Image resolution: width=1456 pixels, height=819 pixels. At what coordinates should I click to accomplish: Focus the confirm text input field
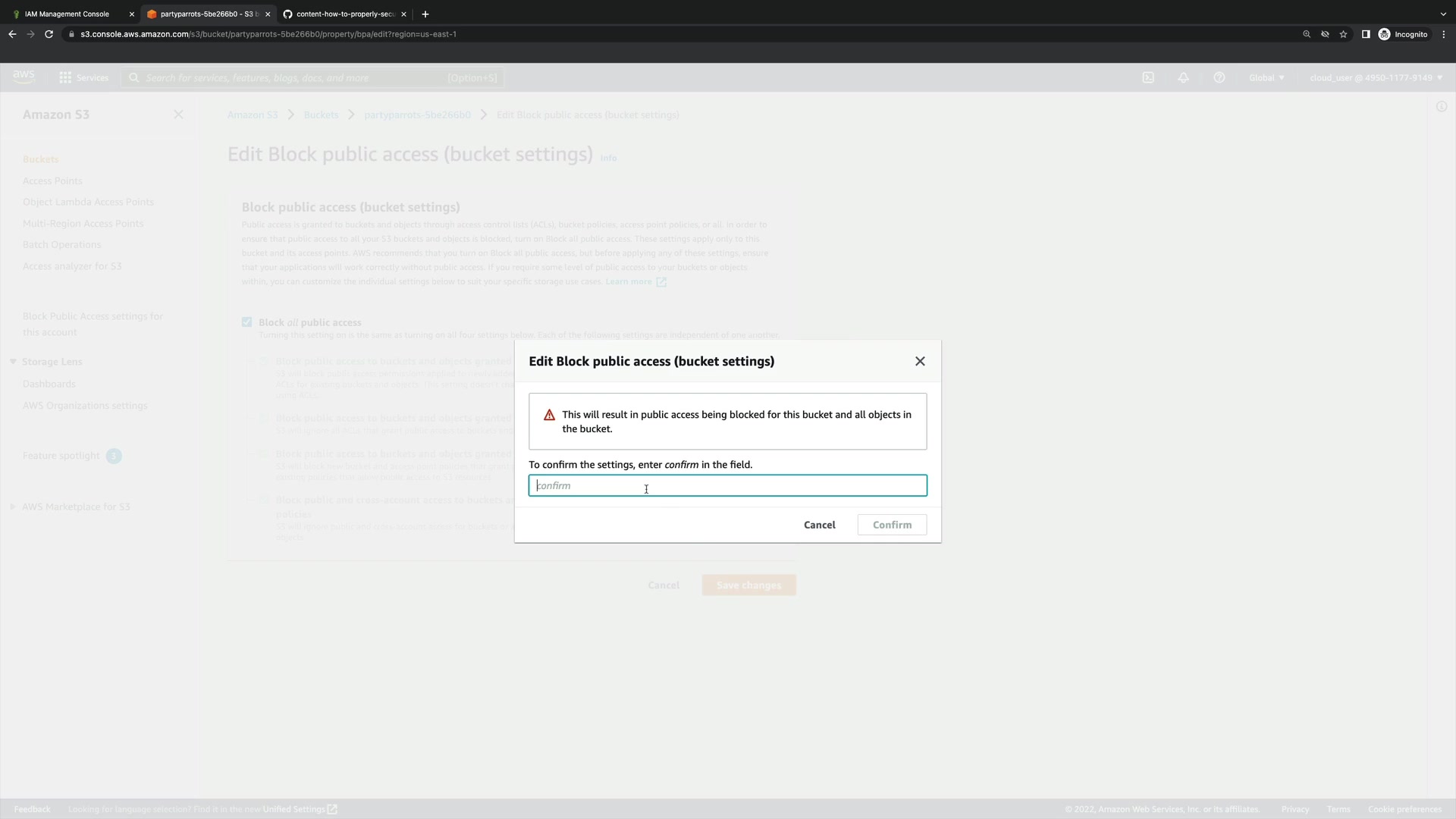tap(726, 485)
